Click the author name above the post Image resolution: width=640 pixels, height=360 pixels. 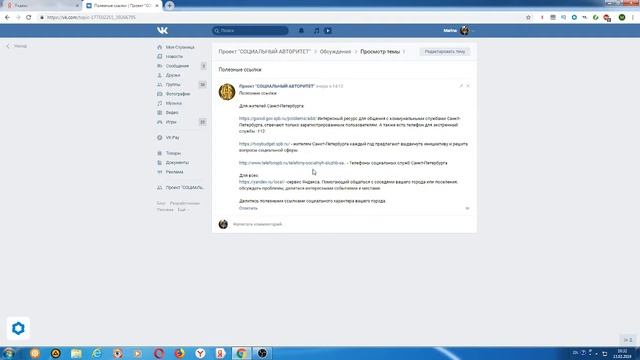click(x=276, y=87)
